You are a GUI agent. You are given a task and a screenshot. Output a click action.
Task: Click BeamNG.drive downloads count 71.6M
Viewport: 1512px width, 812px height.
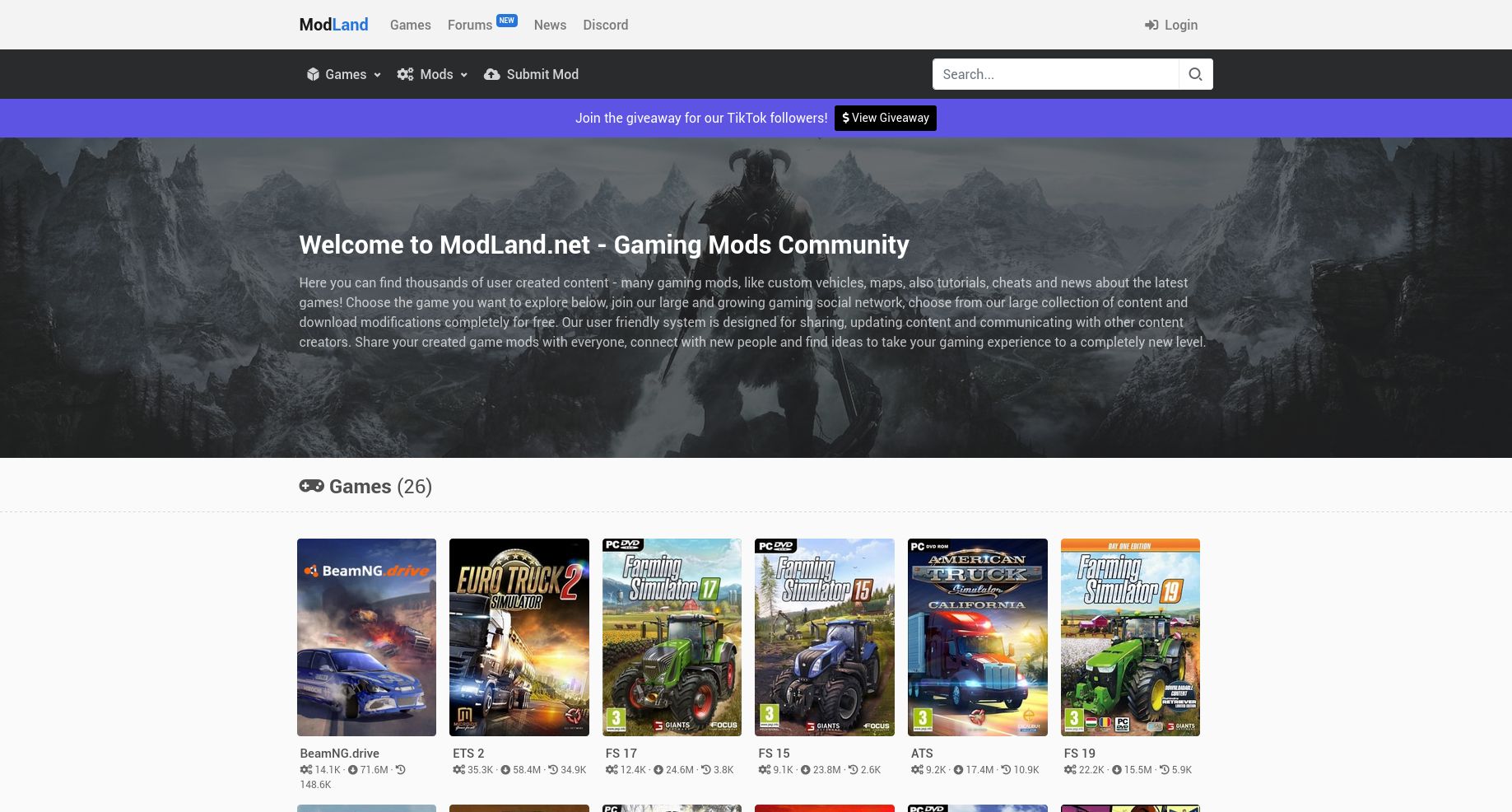[374, 770]
